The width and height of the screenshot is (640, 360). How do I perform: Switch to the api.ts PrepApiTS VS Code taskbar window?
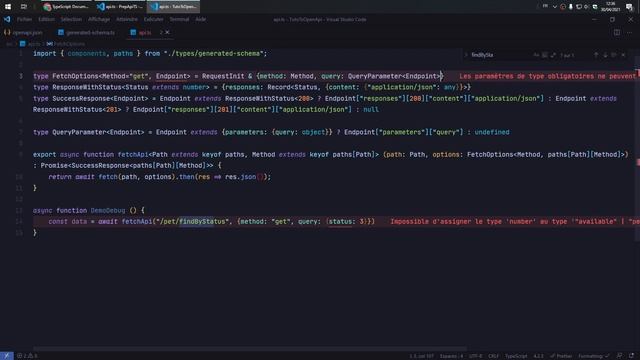click(x=120, y=7)
